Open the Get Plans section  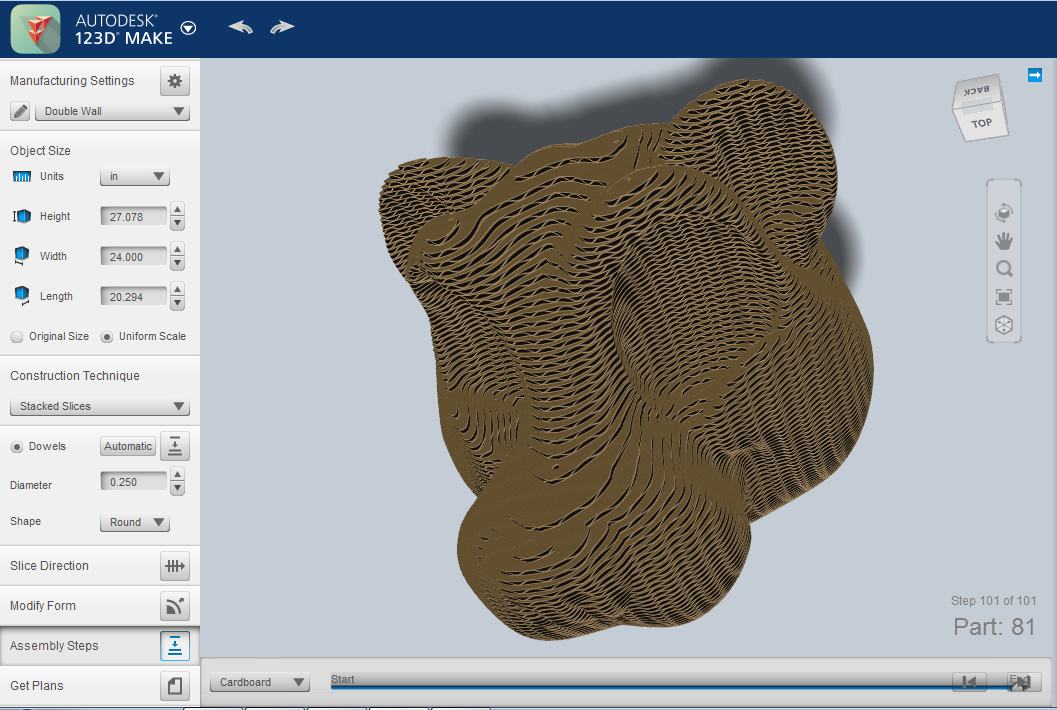pyautogui.click(x=175, y=686)
